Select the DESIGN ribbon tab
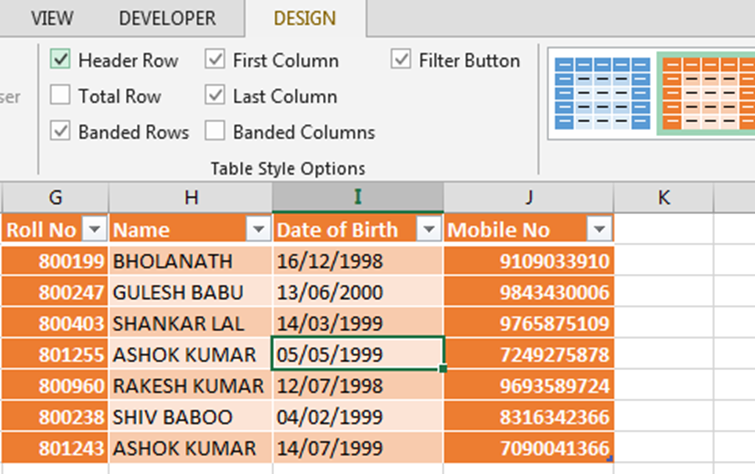 tap(304, 18)
